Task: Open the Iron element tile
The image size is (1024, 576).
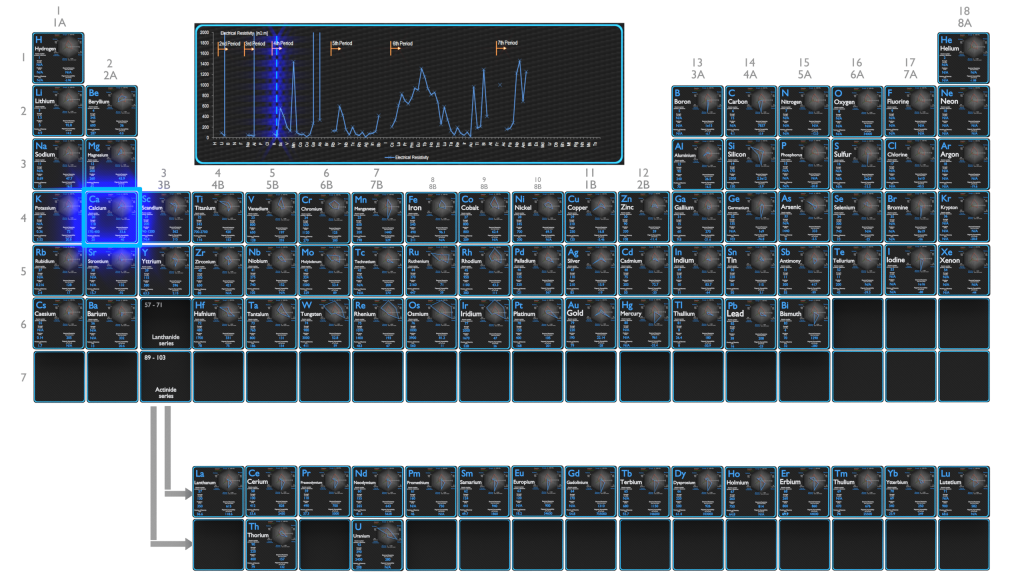Action: 431,217
